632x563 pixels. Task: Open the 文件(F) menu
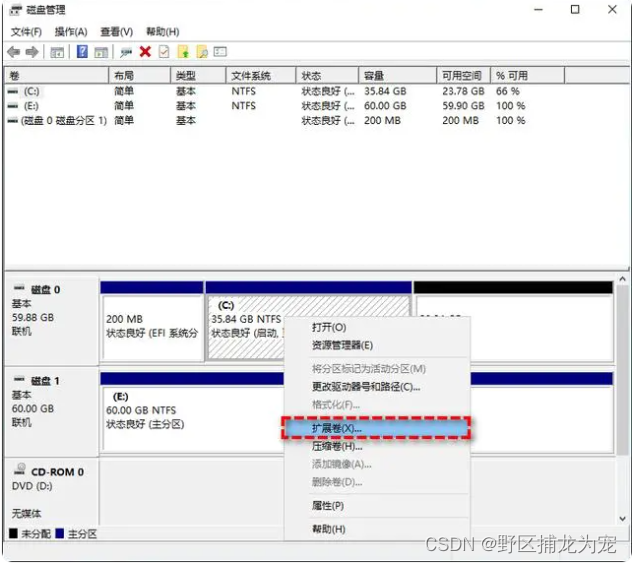tap(26, 32)
